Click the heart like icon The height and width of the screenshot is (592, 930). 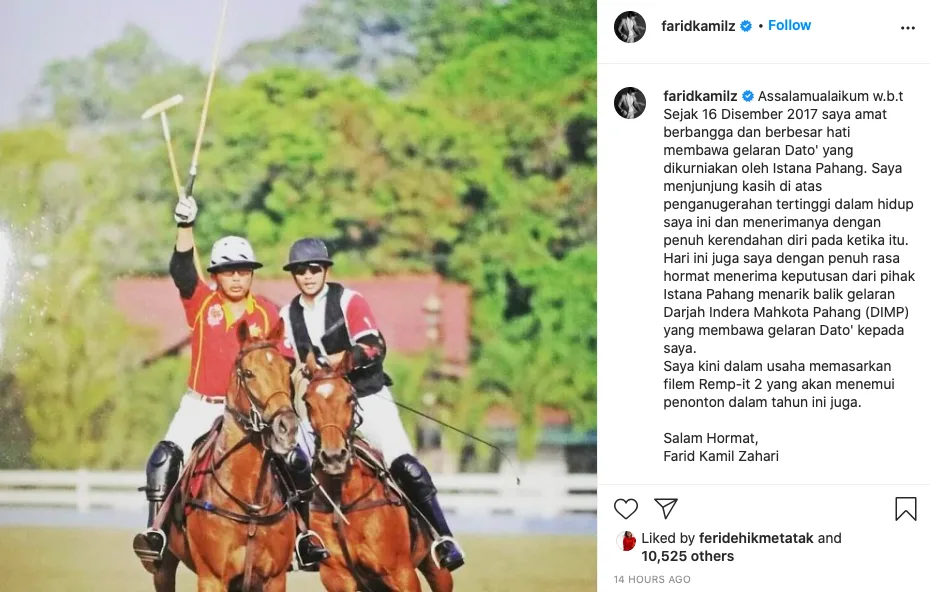[x=626, y=509]
